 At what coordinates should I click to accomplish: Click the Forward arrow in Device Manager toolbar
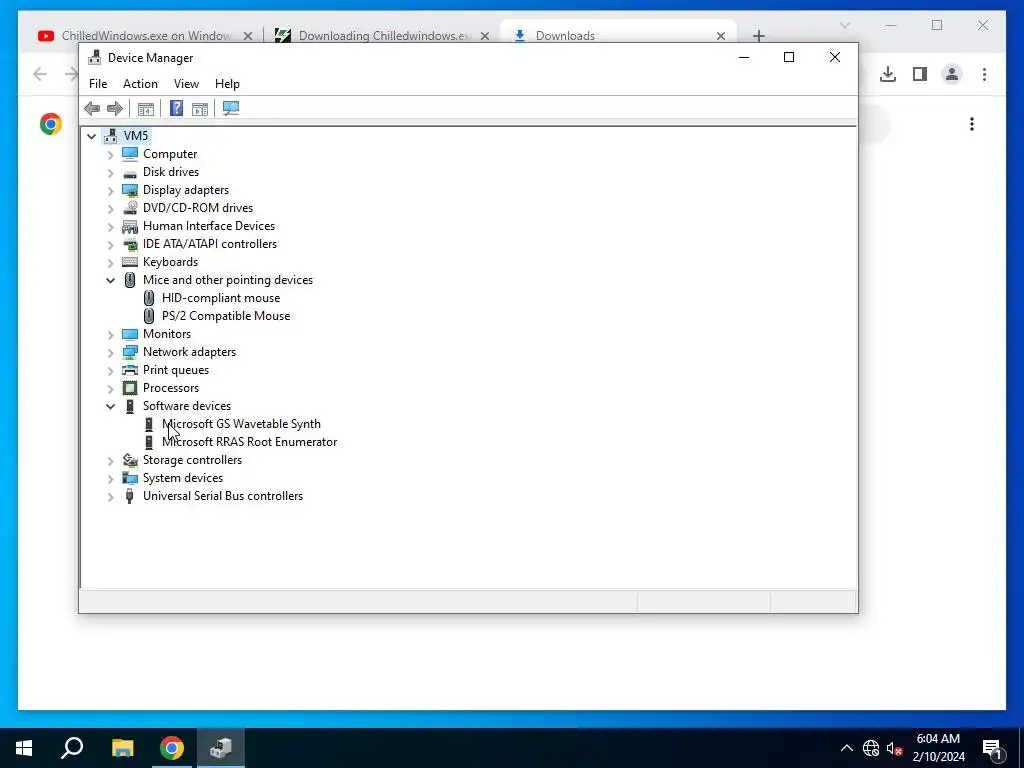[x=115, y=108]
